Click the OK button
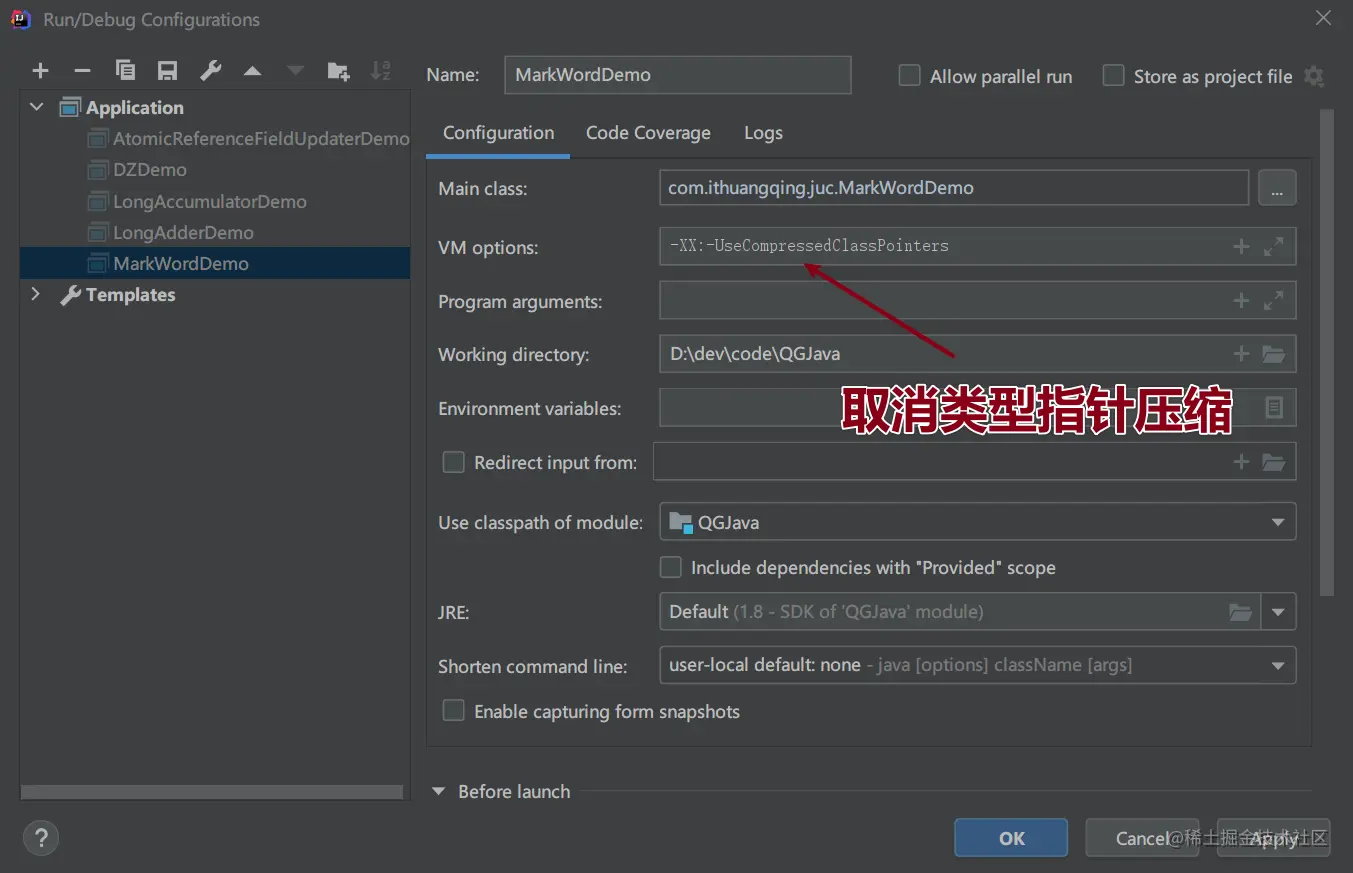This screenshot has width=1353, height=873. pyautogui.click(x=1011, y=838)
